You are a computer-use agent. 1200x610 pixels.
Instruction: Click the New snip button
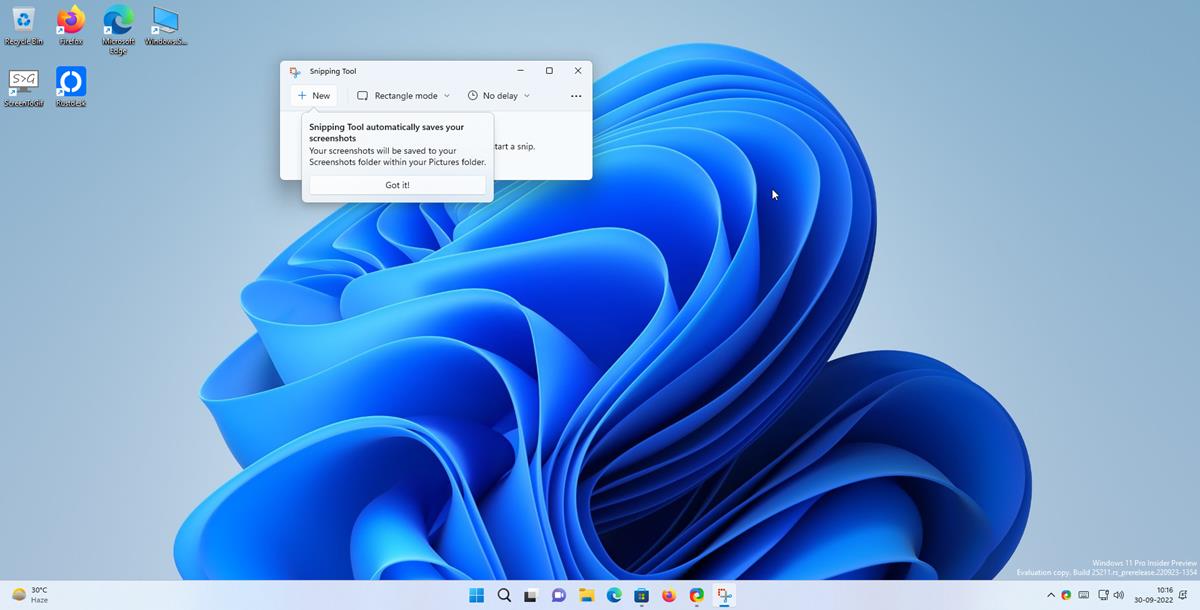(314, 96)
